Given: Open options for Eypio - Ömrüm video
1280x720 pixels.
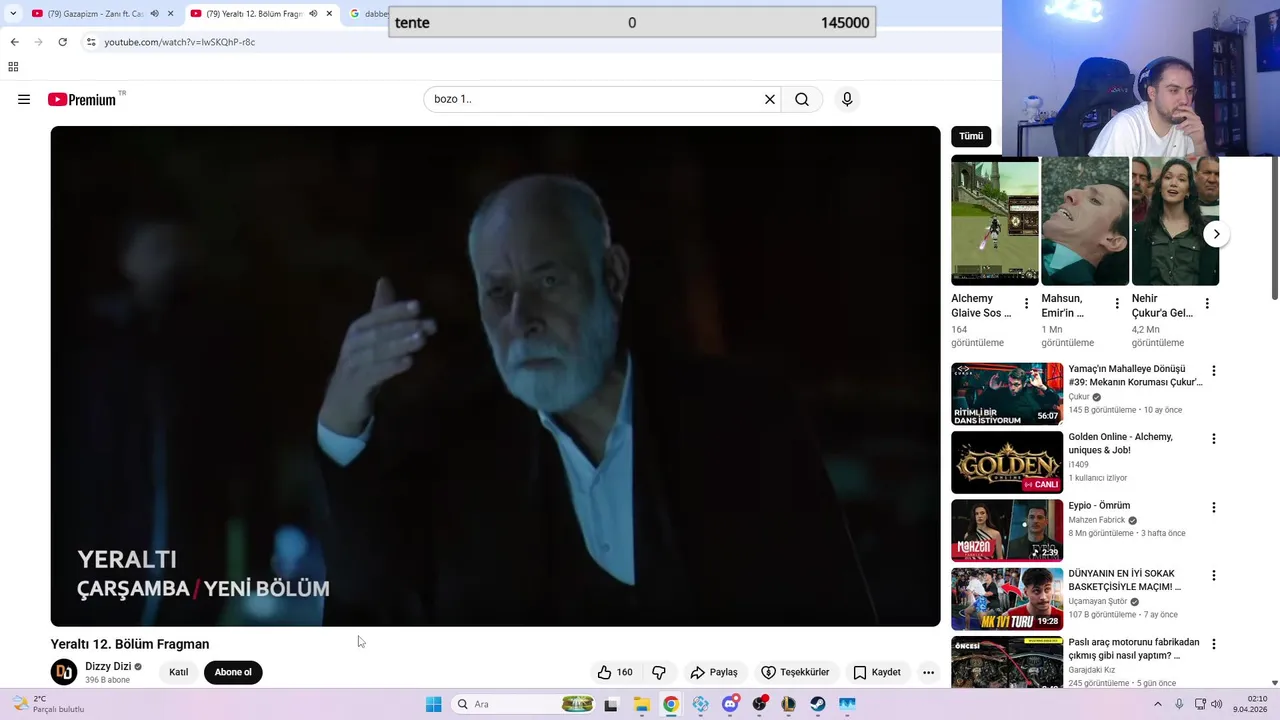Looking at the screenshot, I should pos(1214,508).
